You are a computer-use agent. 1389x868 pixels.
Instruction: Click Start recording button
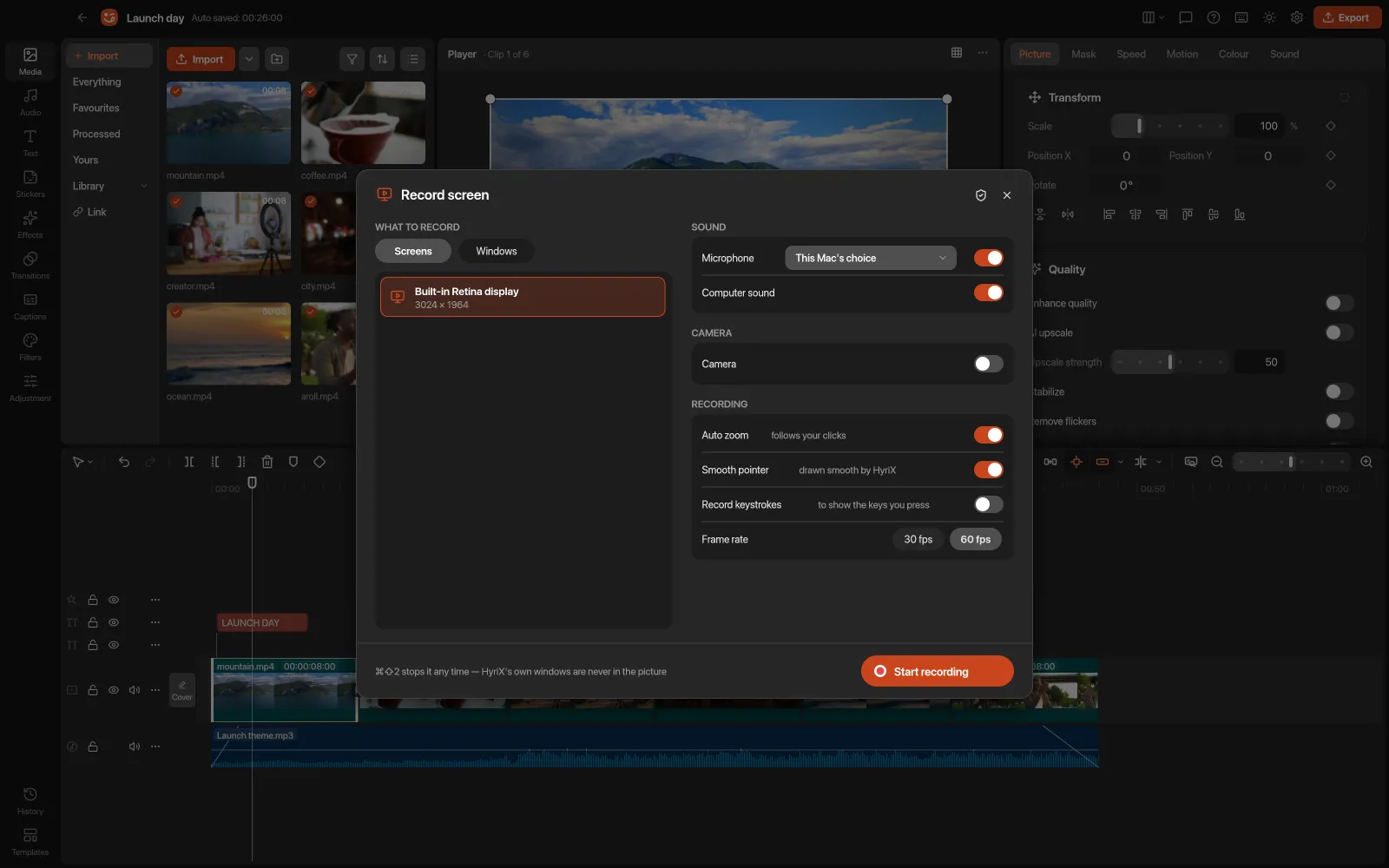938,671
